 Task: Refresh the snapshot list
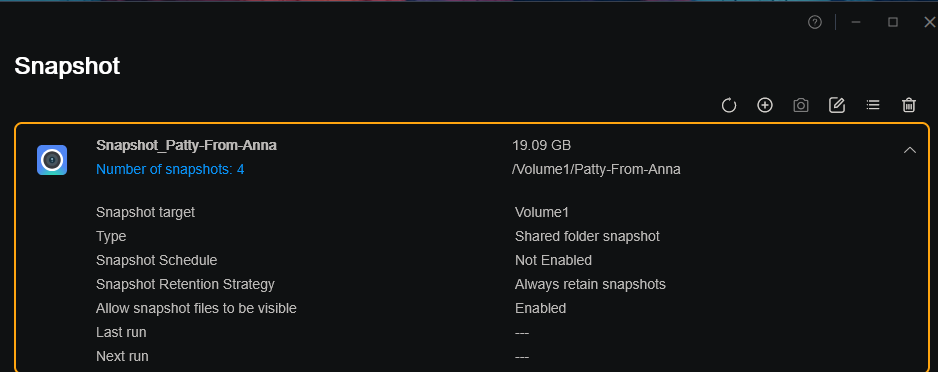pyautogui.click(x=729, y=106)
